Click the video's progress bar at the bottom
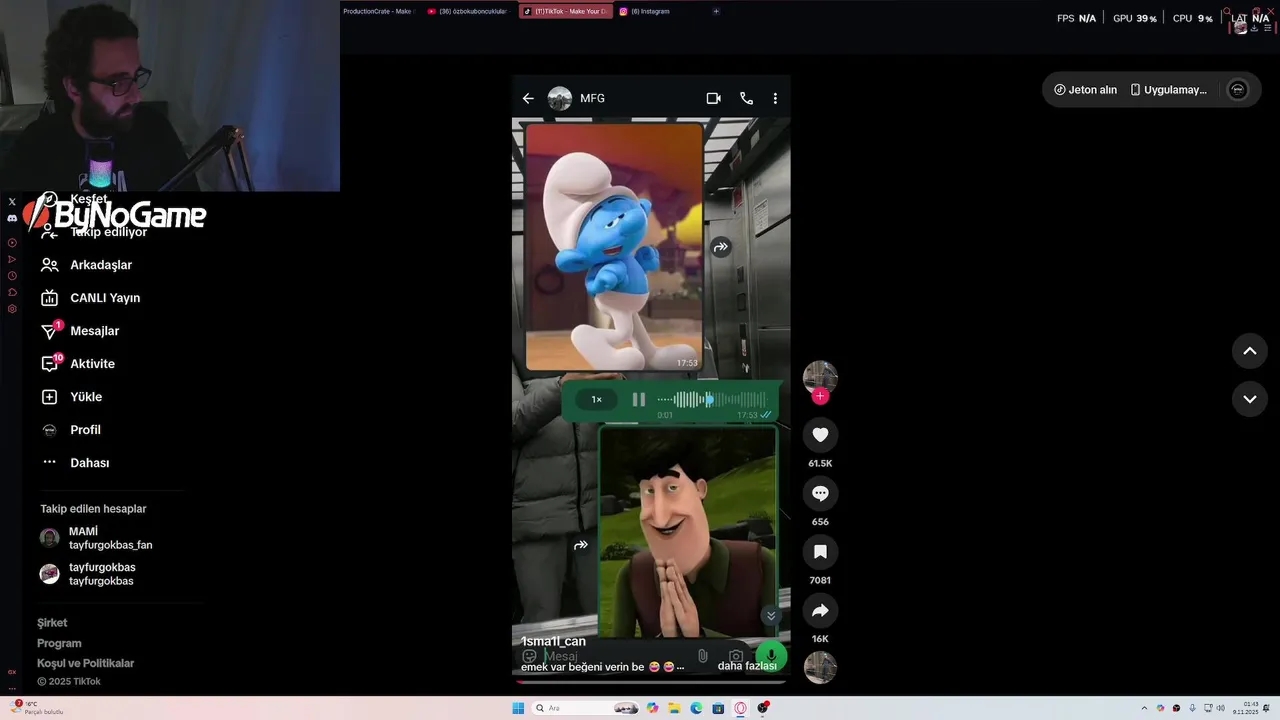 click(651, 682)
